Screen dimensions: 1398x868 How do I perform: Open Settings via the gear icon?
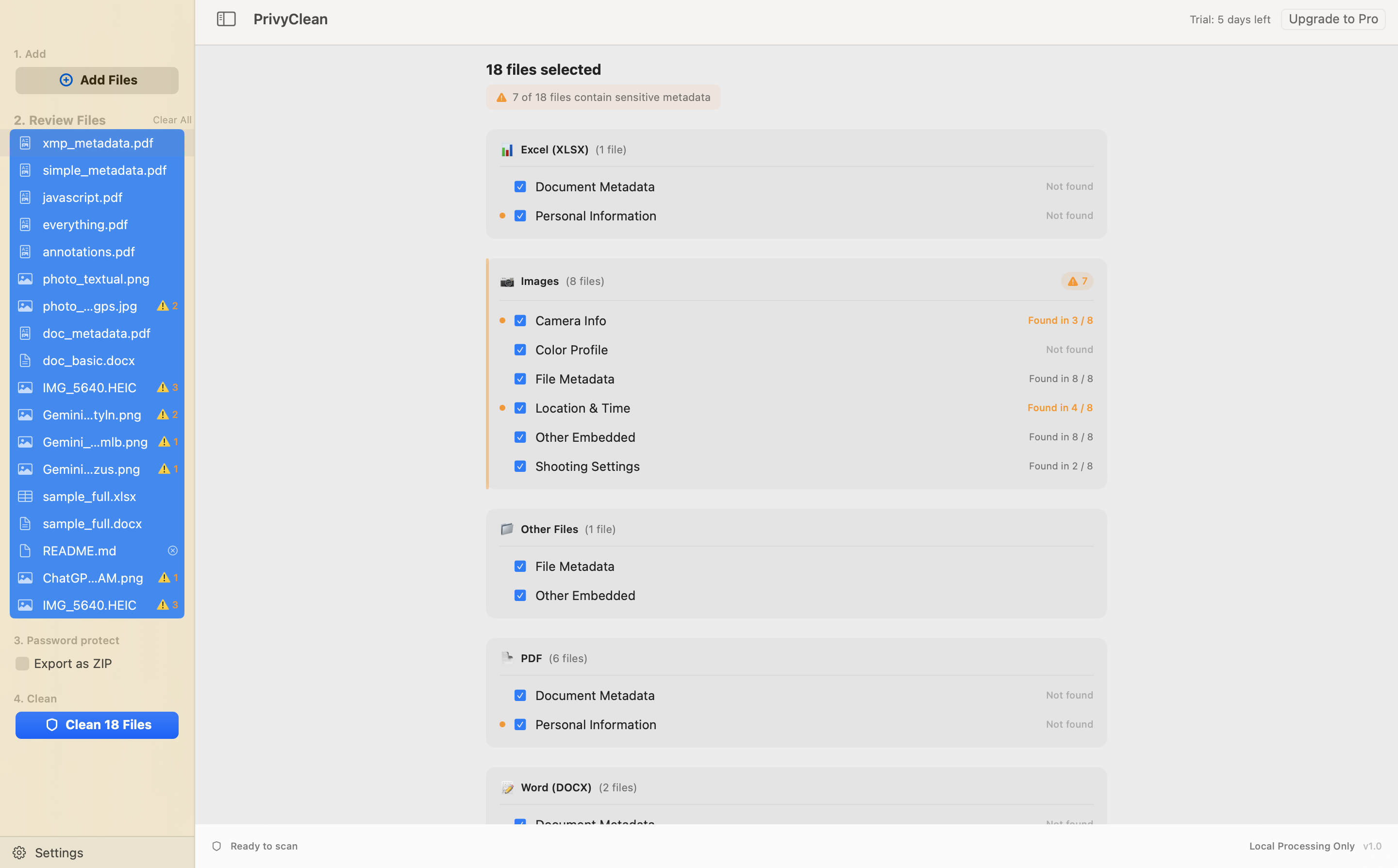click(x=19, y=852)
